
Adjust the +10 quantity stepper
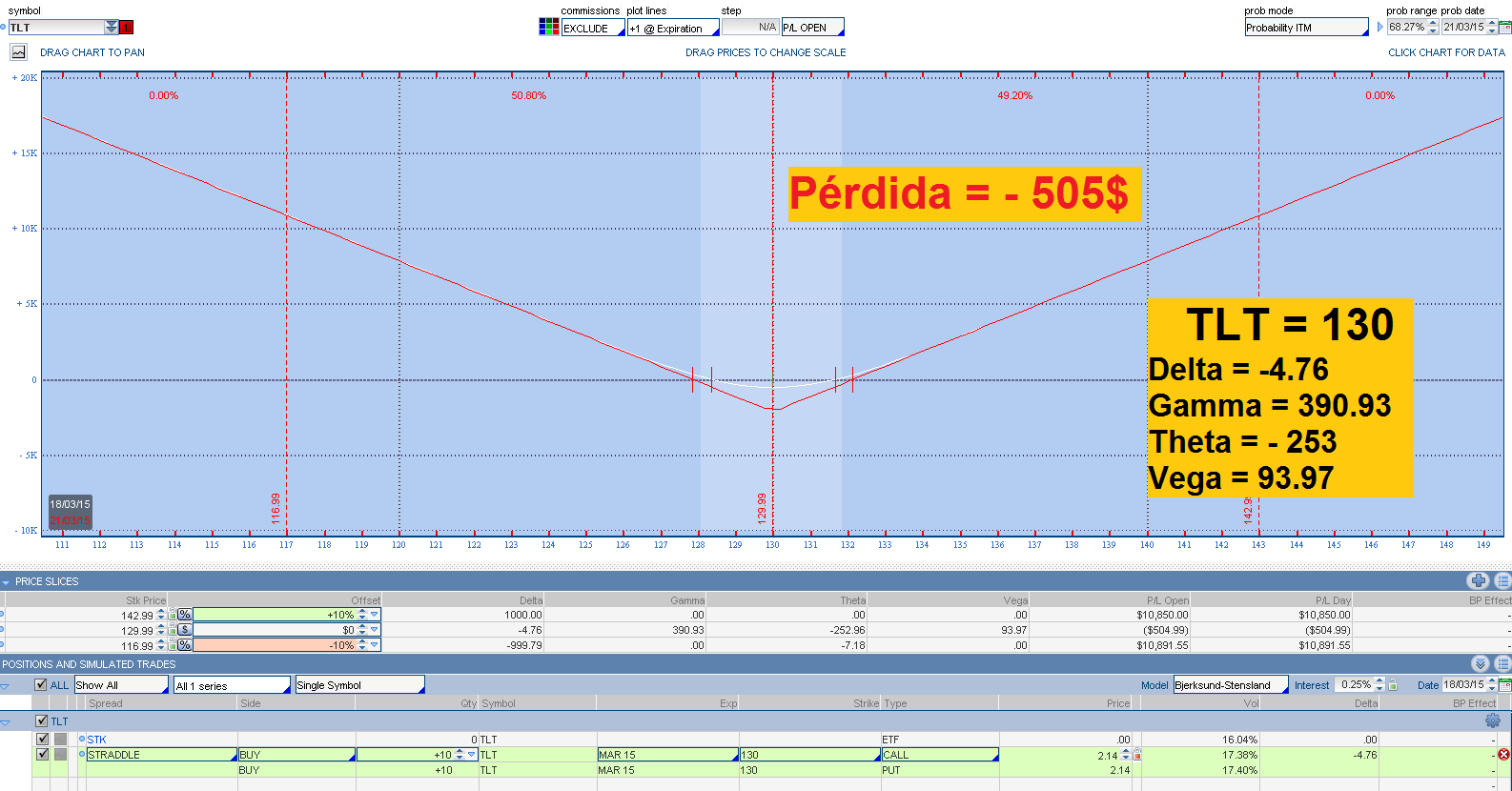460,755
